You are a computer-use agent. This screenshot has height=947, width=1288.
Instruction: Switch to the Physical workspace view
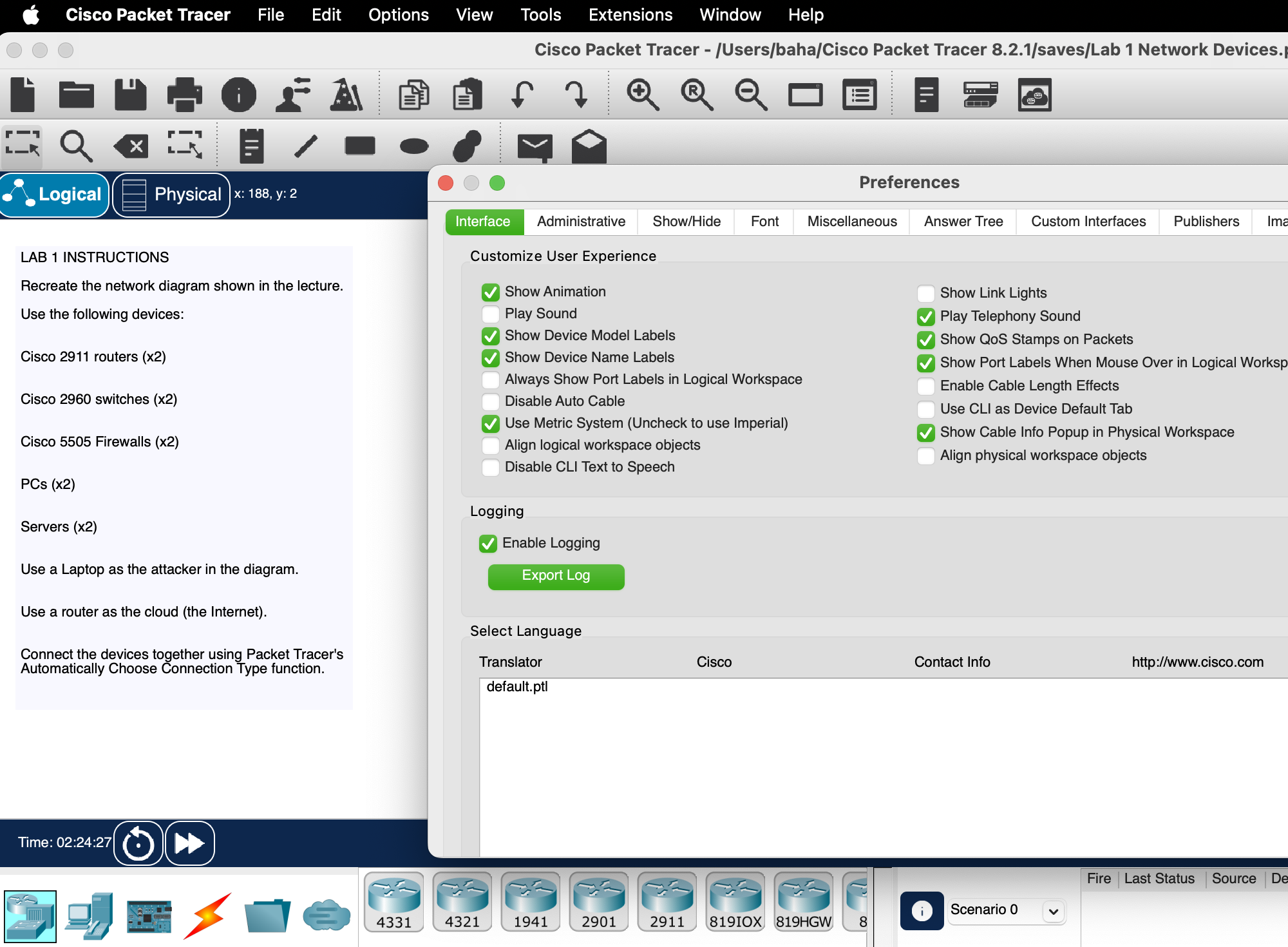pos(171,195)
